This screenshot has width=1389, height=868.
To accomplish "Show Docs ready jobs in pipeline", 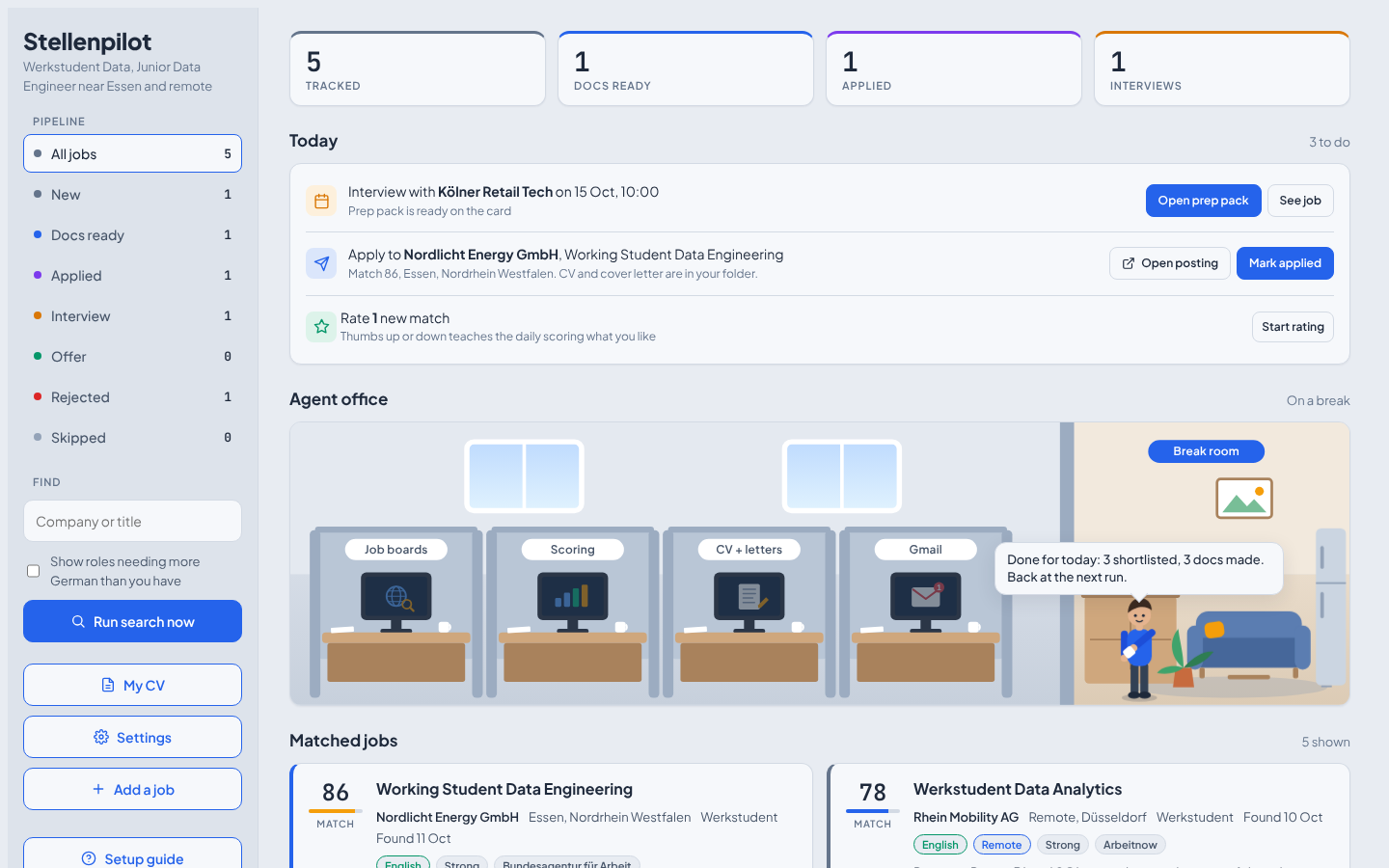I will tap(132, 234).
